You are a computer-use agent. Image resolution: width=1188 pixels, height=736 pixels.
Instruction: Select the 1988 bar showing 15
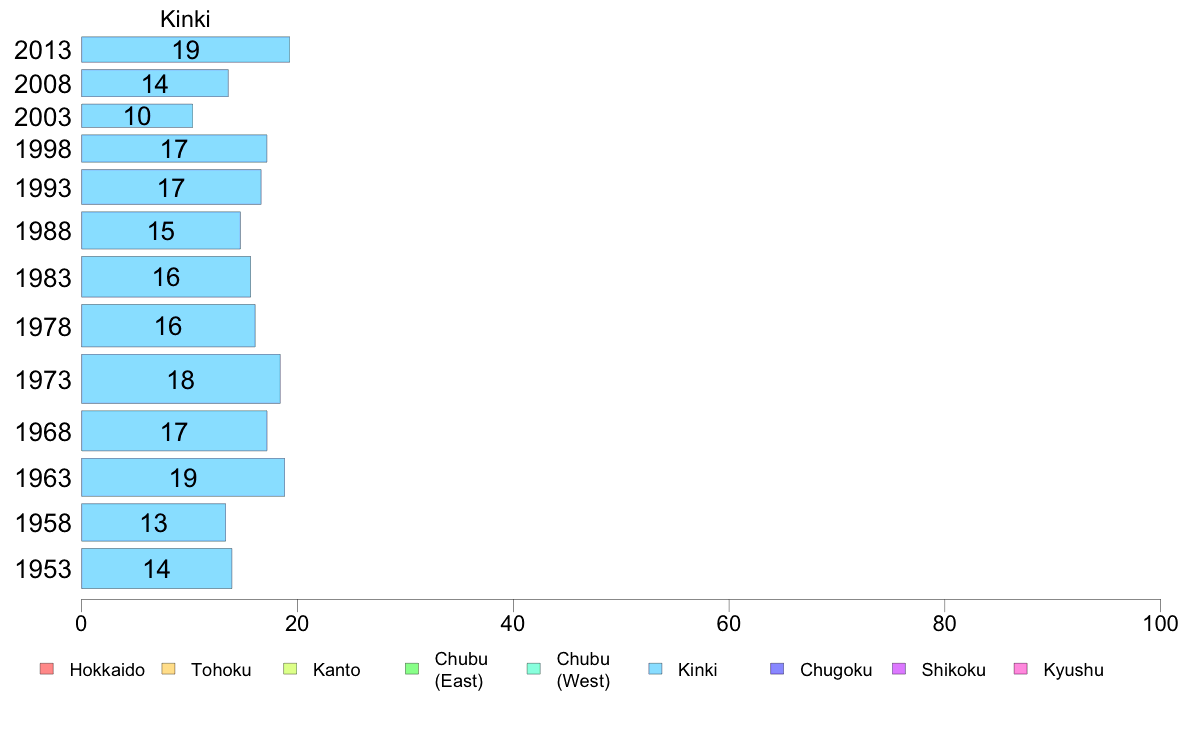pos(160,231)
